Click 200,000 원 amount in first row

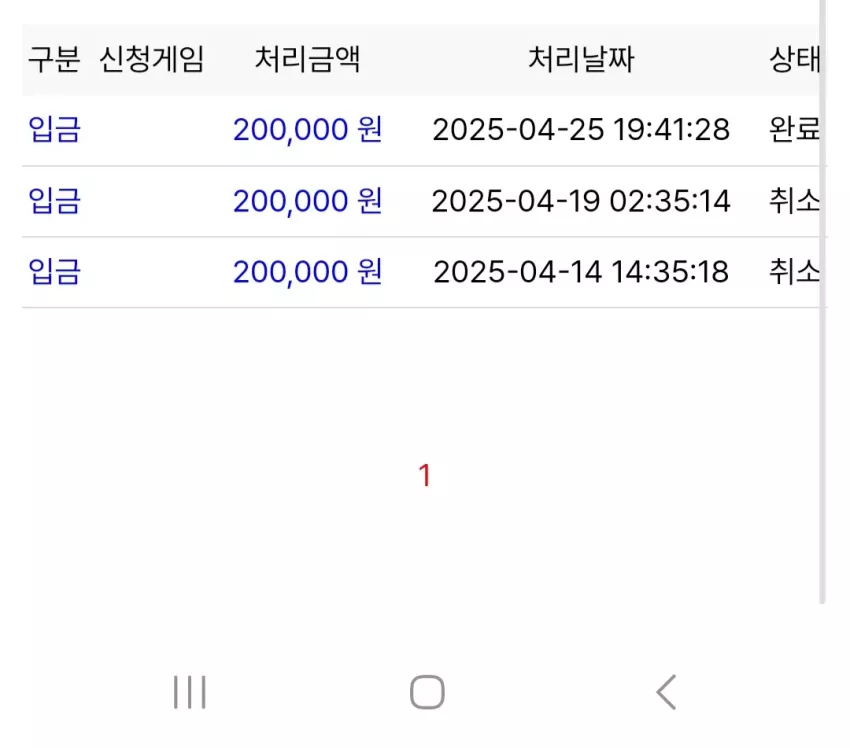(307, 130)
